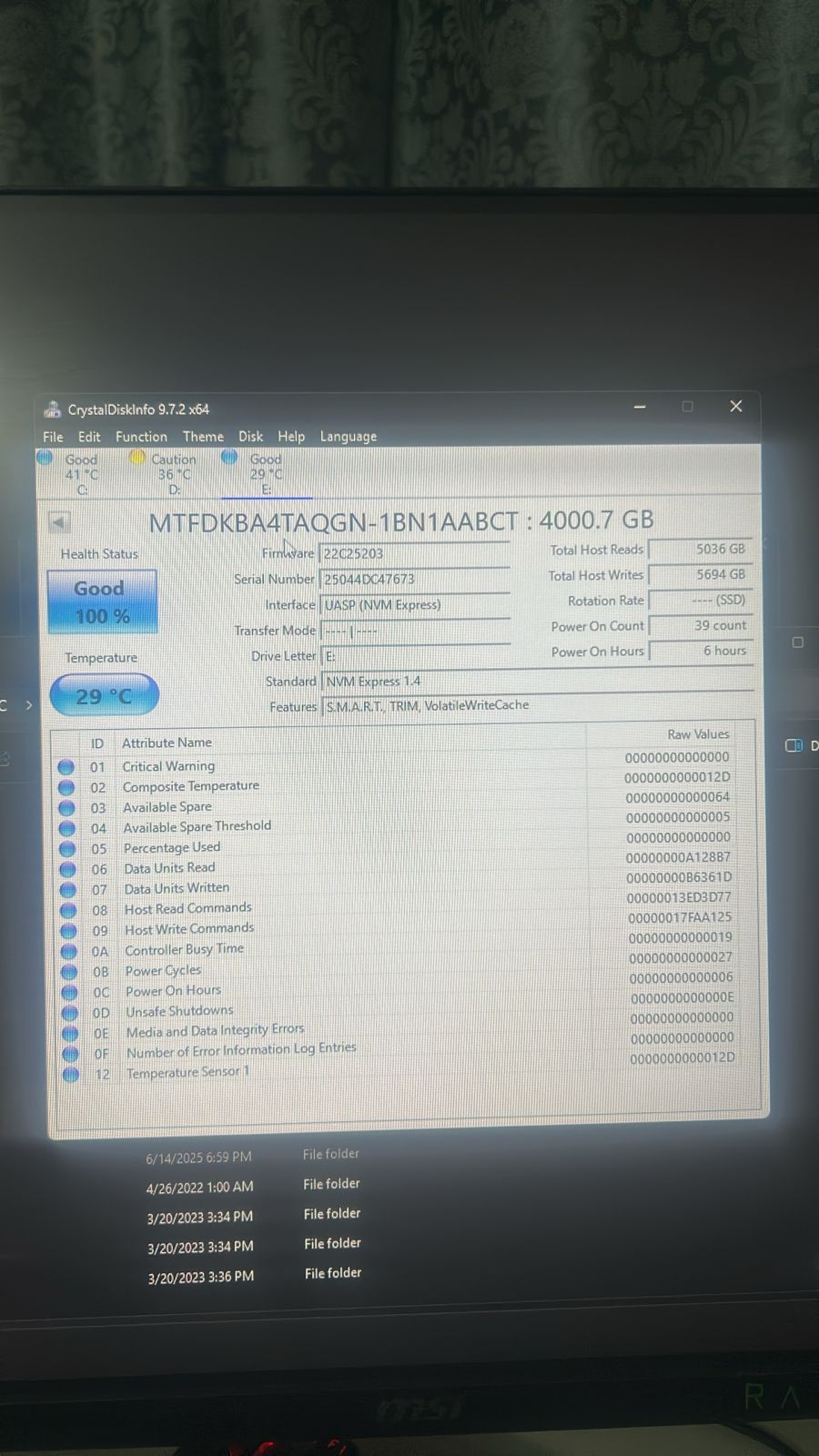Image resolution: width=819 pixels, height=1456 pixels.
Task: Click status dot for Power Cycles row
Action: coord(69,972)
